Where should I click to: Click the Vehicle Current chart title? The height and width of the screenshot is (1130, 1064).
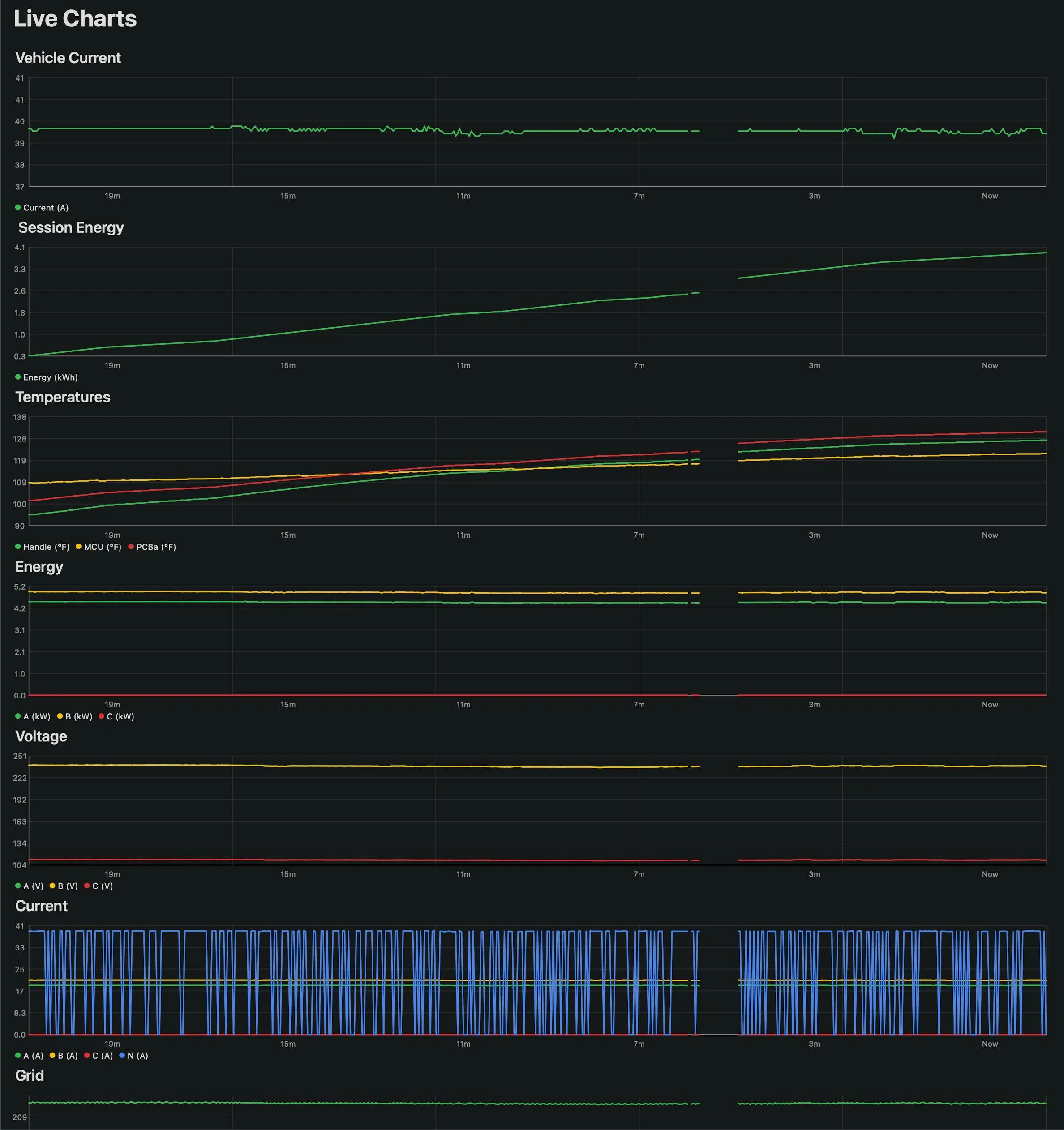(68, 58)
